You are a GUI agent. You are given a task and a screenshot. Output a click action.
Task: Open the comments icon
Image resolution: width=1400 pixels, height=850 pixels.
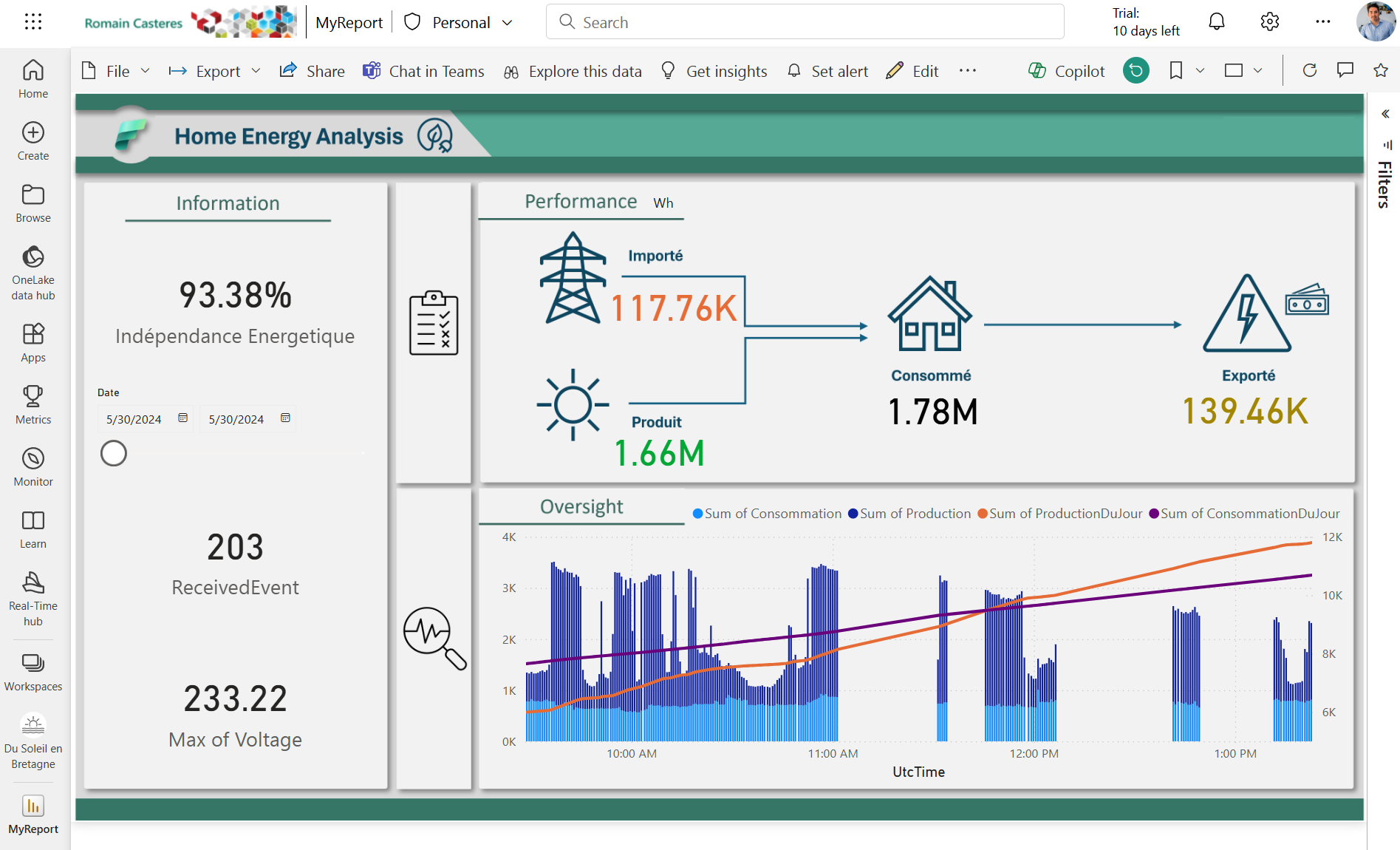pyautogui.click(x=1345, y=71)
